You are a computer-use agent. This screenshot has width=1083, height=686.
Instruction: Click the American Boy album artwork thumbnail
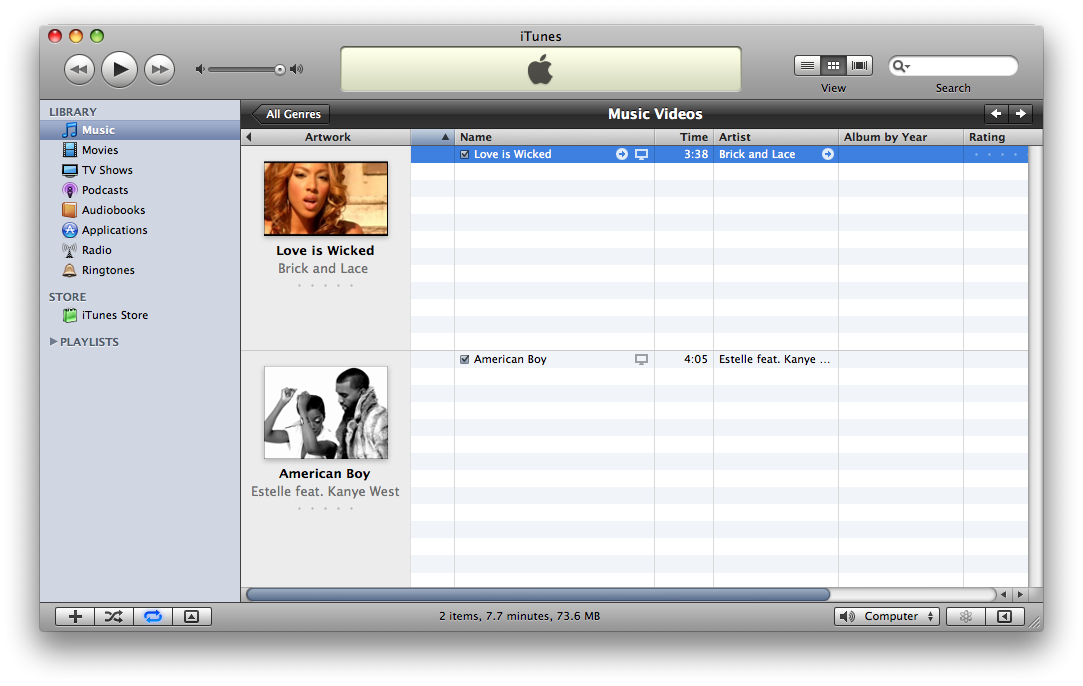(x=325, y=412)
